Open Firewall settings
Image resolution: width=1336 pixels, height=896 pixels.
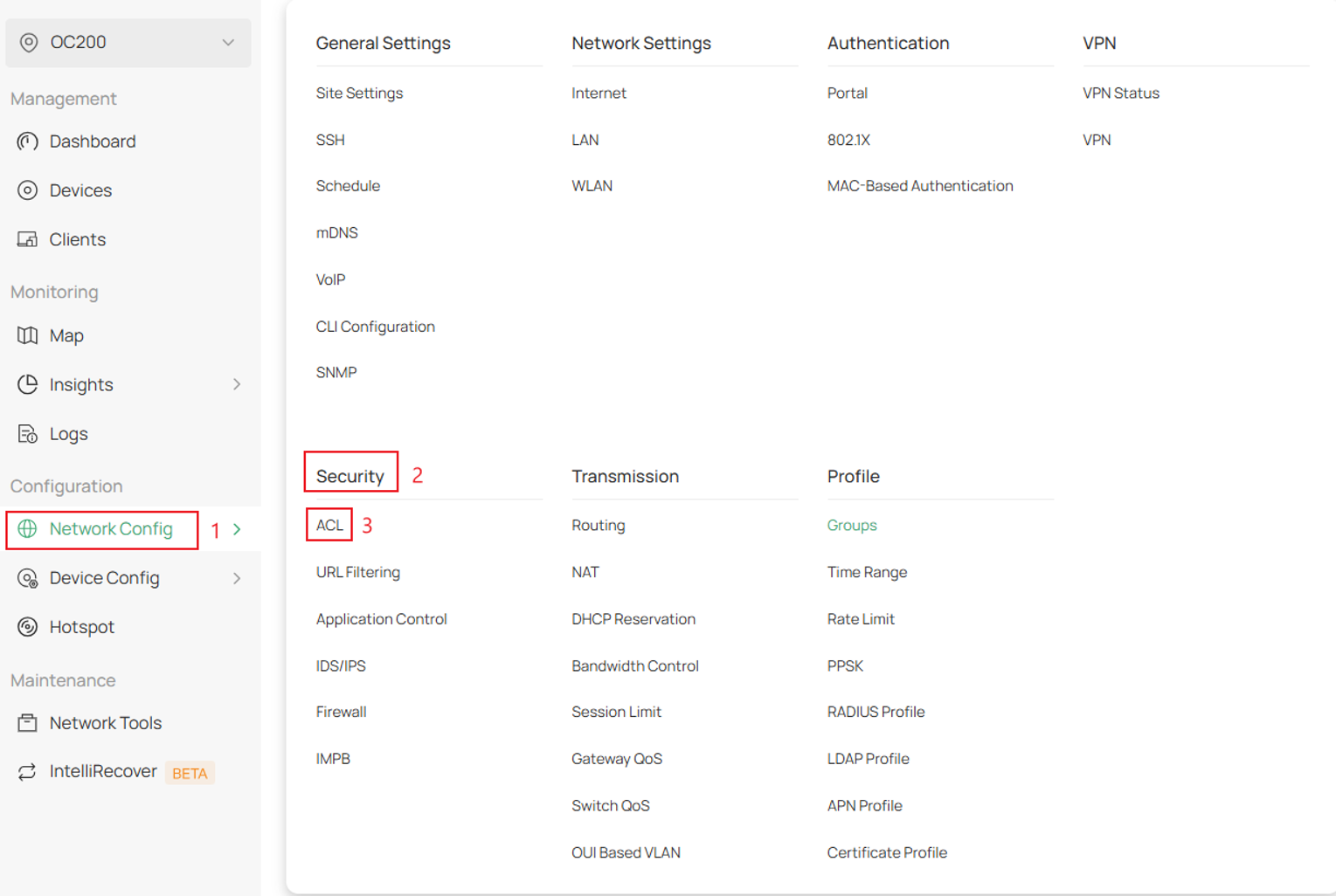(x=342, y=712)
